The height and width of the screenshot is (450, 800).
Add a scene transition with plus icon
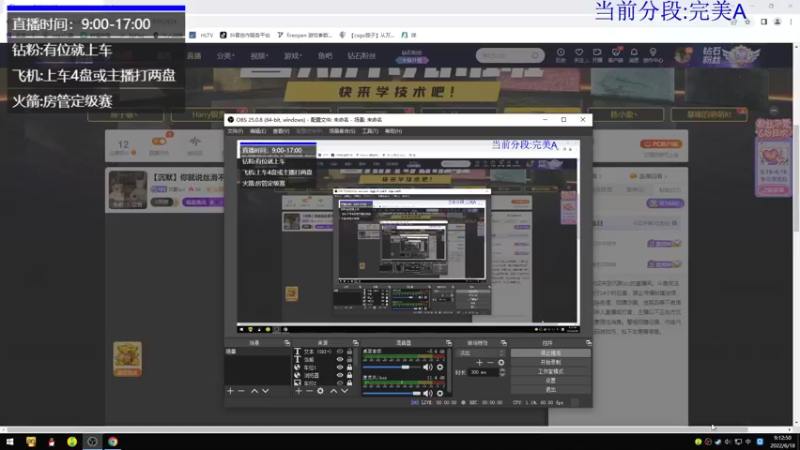(479, 362)
